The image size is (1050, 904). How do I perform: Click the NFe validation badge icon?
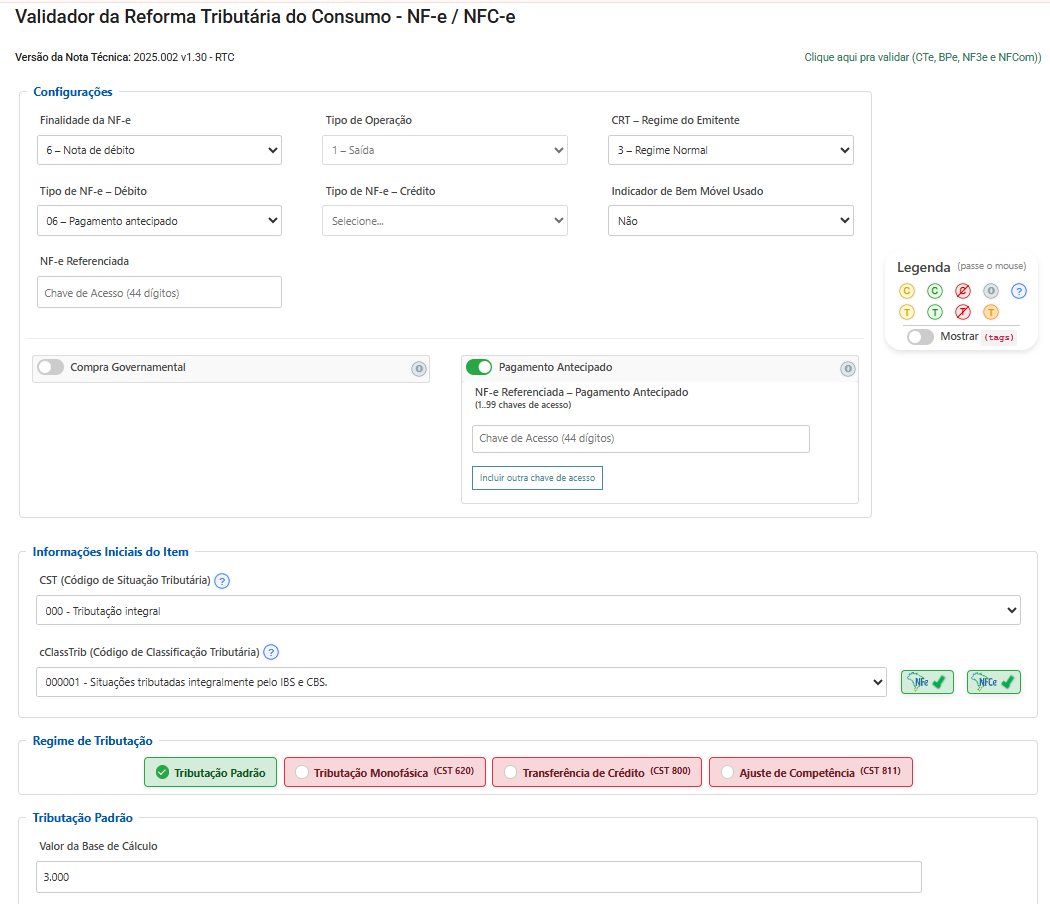[x=927, y=682]
